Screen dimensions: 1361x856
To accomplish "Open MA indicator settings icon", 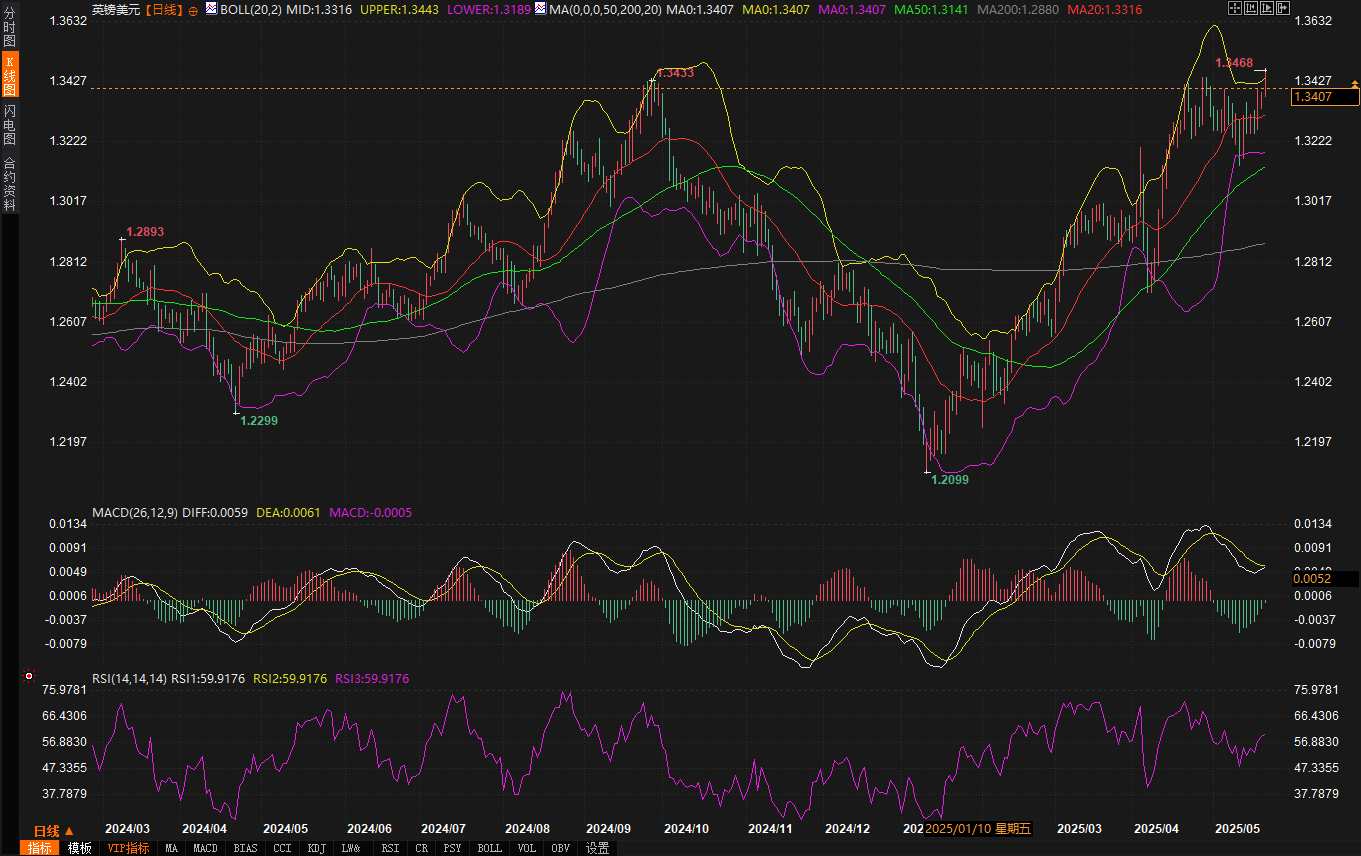I will (541, 9).
